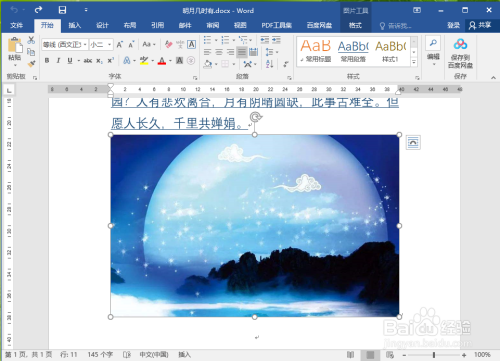The height and width of the screenshot is (361, 500).
Task: Align text right in paragraph group
Action: coord(230,52)
